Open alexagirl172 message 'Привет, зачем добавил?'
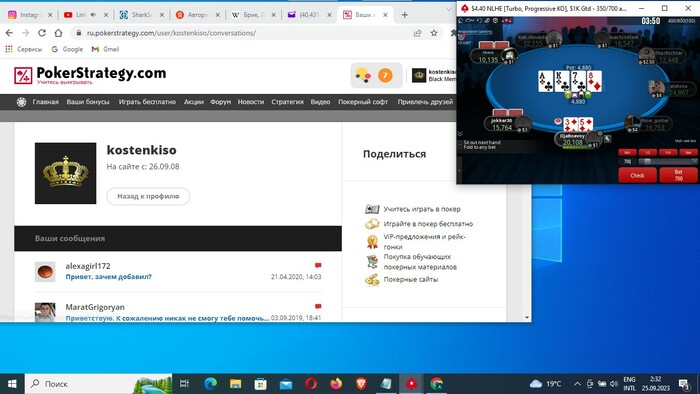Image resolution: width=700 pixels, height=394 pixels. coord(108,277)
